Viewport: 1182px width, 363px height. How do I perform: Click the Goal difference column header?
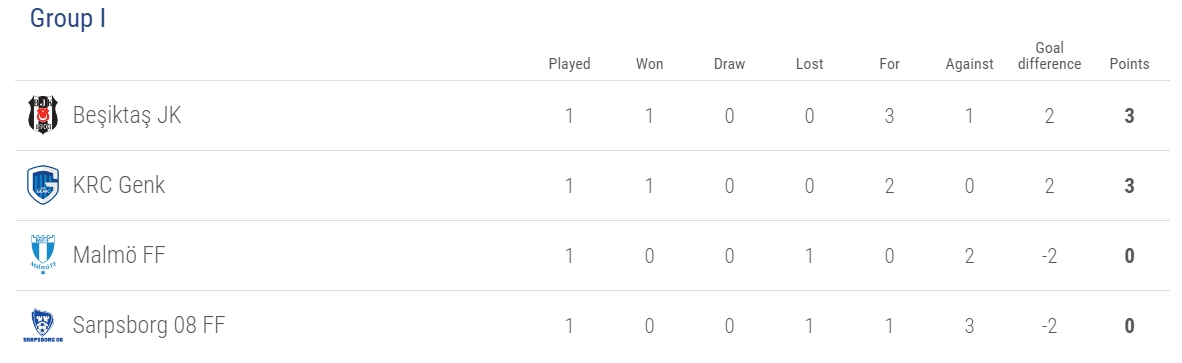tap(1049, 56)
